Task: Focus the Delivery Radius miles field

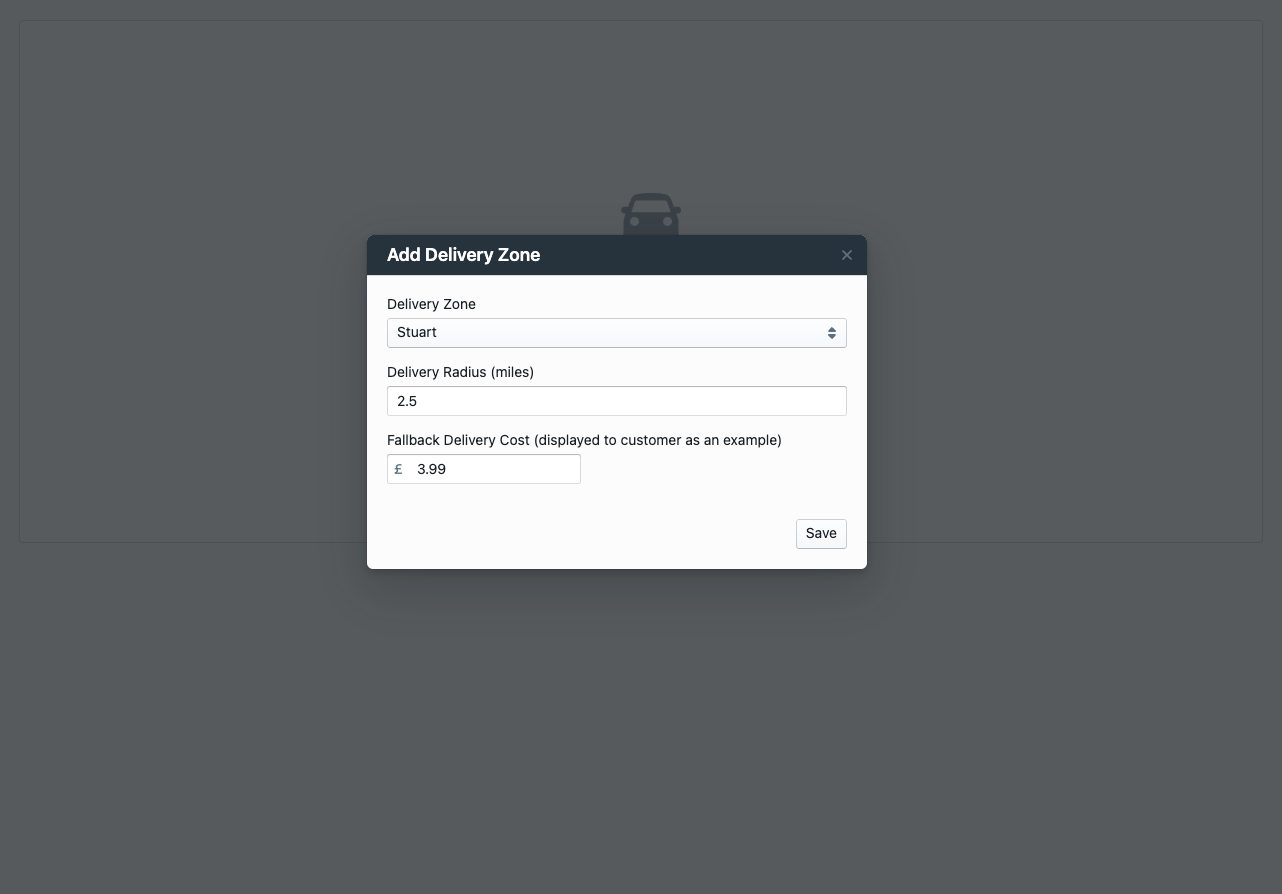Action: click(616, 401)
